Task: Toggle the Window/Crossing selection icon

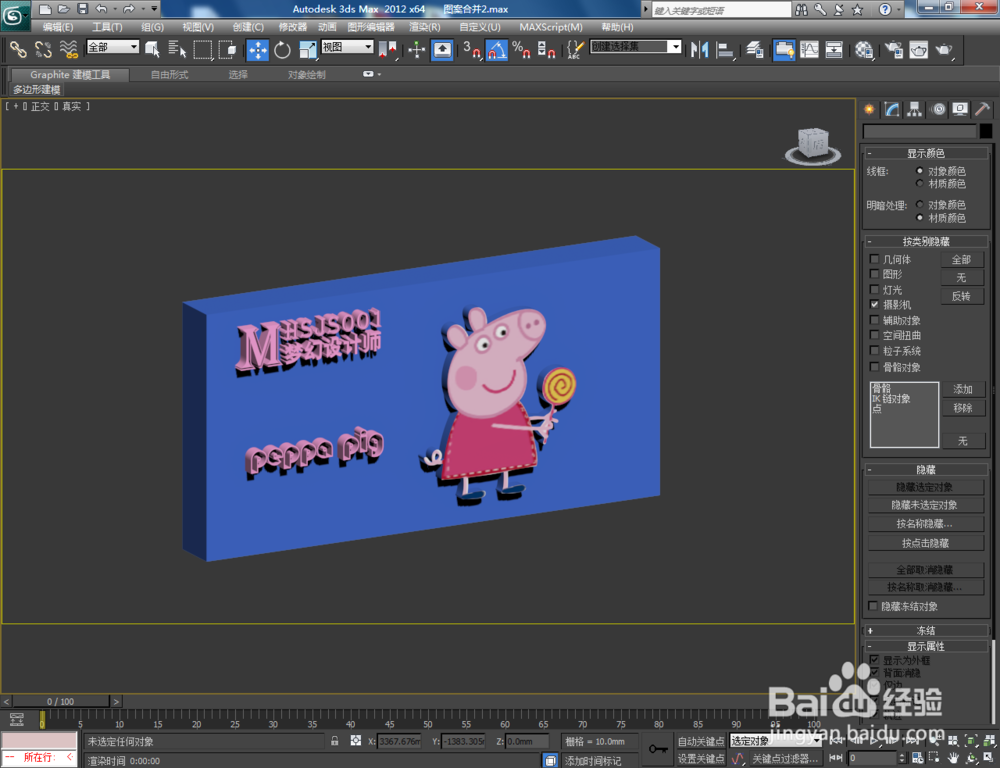Action: (x=227, y=49)
